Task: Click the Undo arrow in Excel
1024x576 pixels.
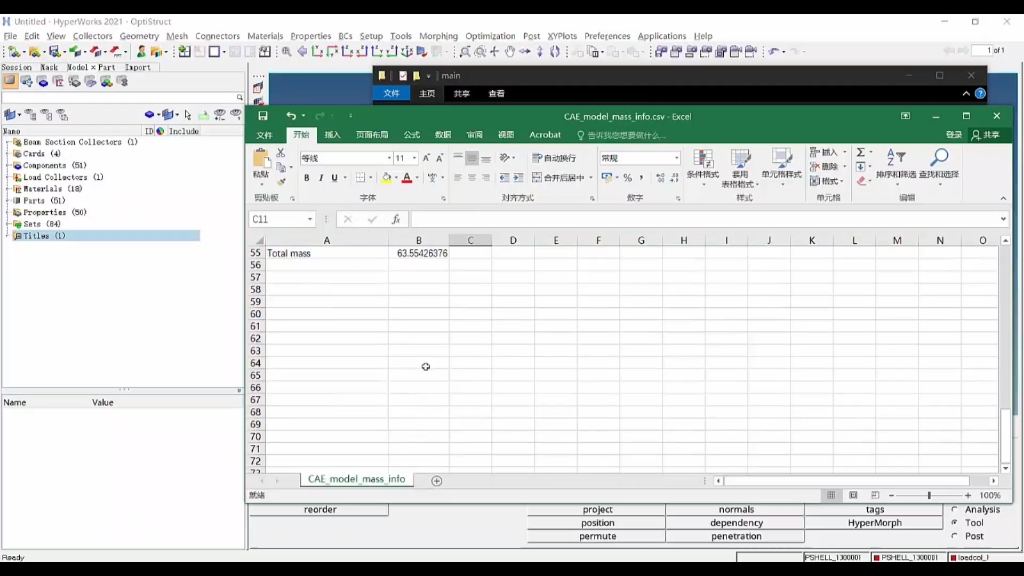Action: [x=291, y=116]
